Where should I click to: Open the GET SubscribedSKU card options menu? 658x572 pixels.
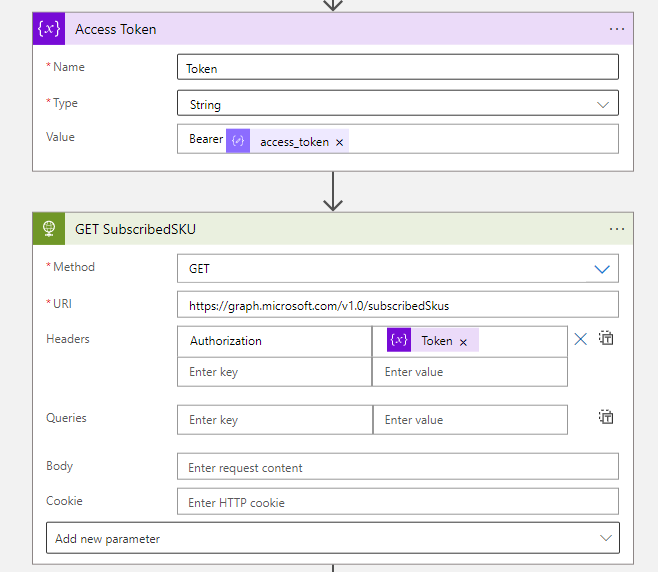click(616, 229)
